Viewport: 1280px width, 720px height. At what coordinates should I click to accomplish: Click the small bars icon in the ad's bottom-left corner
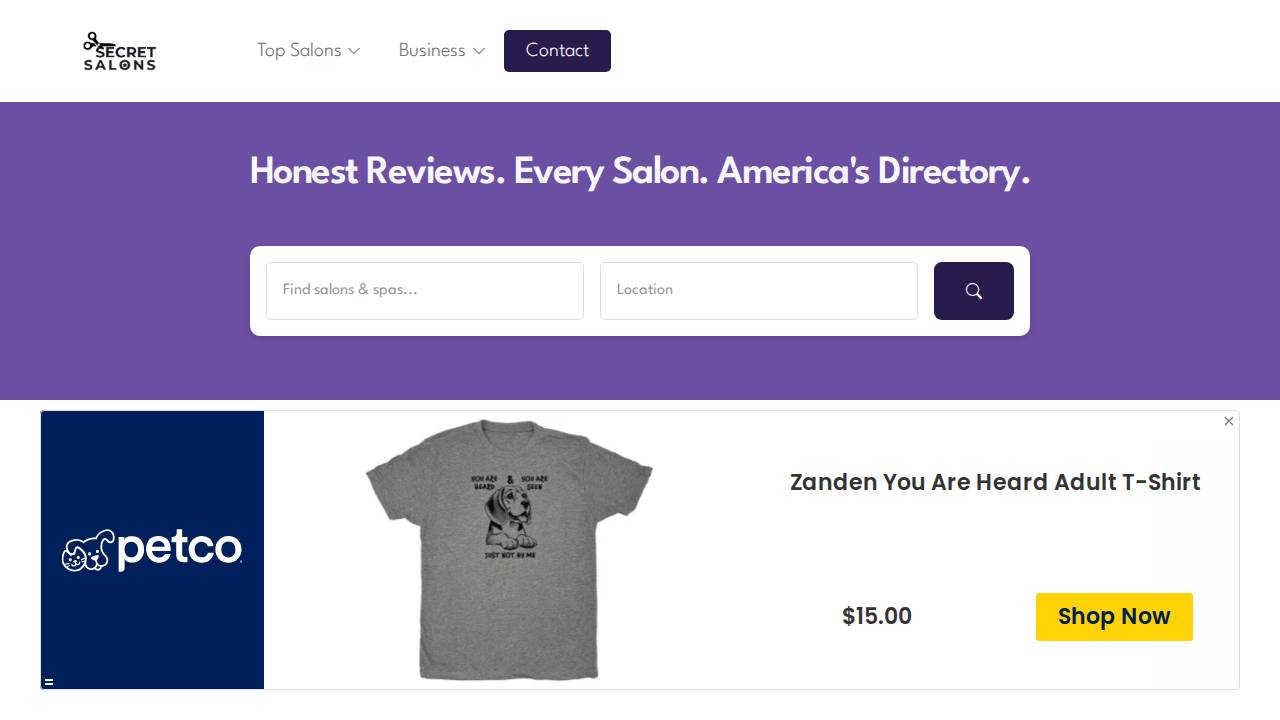(x=48, y=682)
